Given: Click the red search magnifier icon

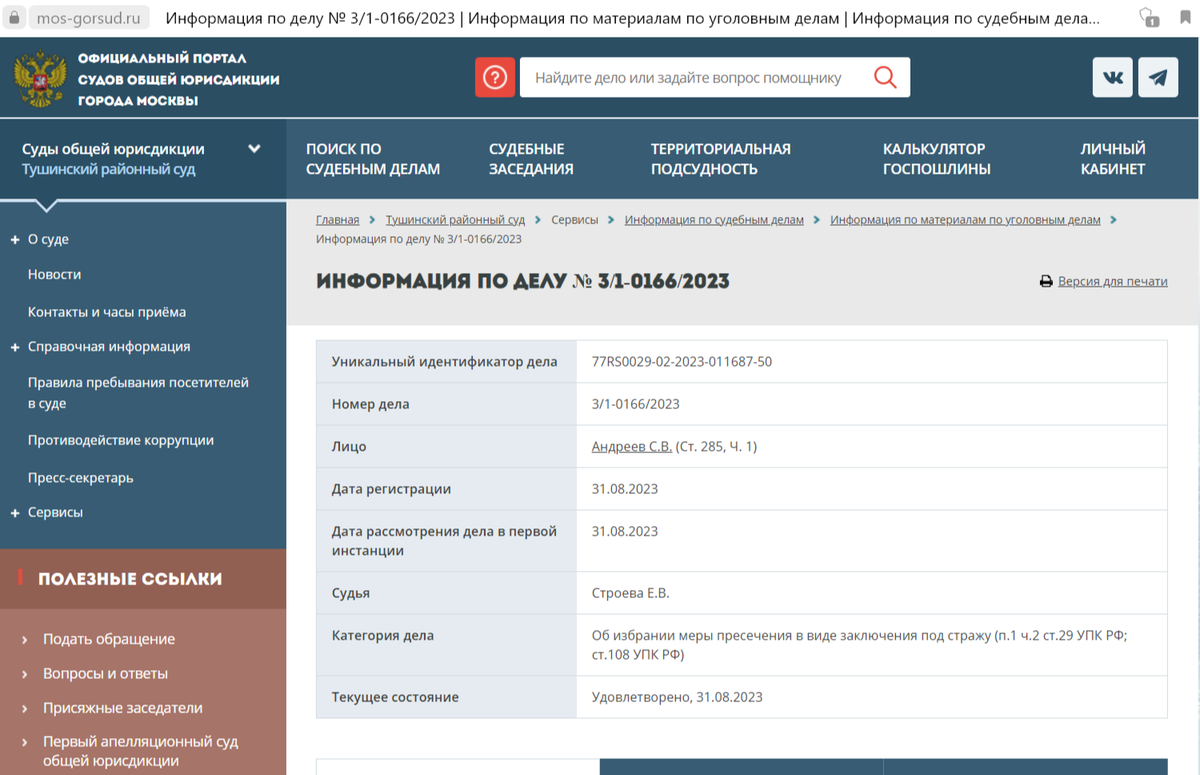Looking at the screenshot, I should click(884, 76).
